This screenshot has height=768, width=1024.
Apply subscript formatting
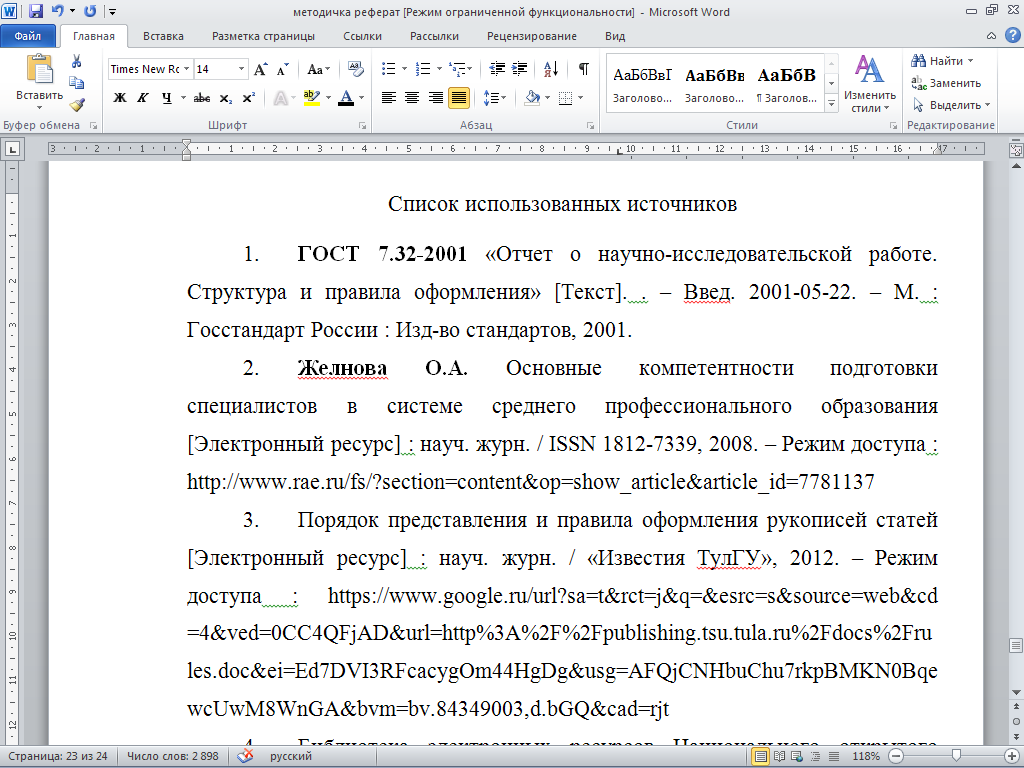pyautogui.click(x=225, y=98)
